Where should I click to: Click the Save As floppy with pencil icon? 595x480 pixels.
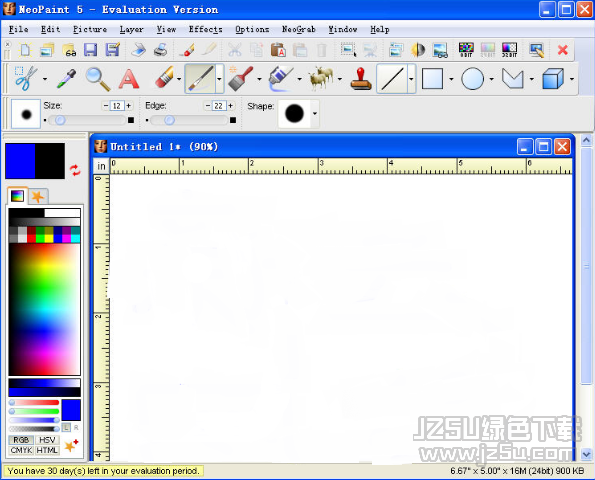click(x=113, y=50)
